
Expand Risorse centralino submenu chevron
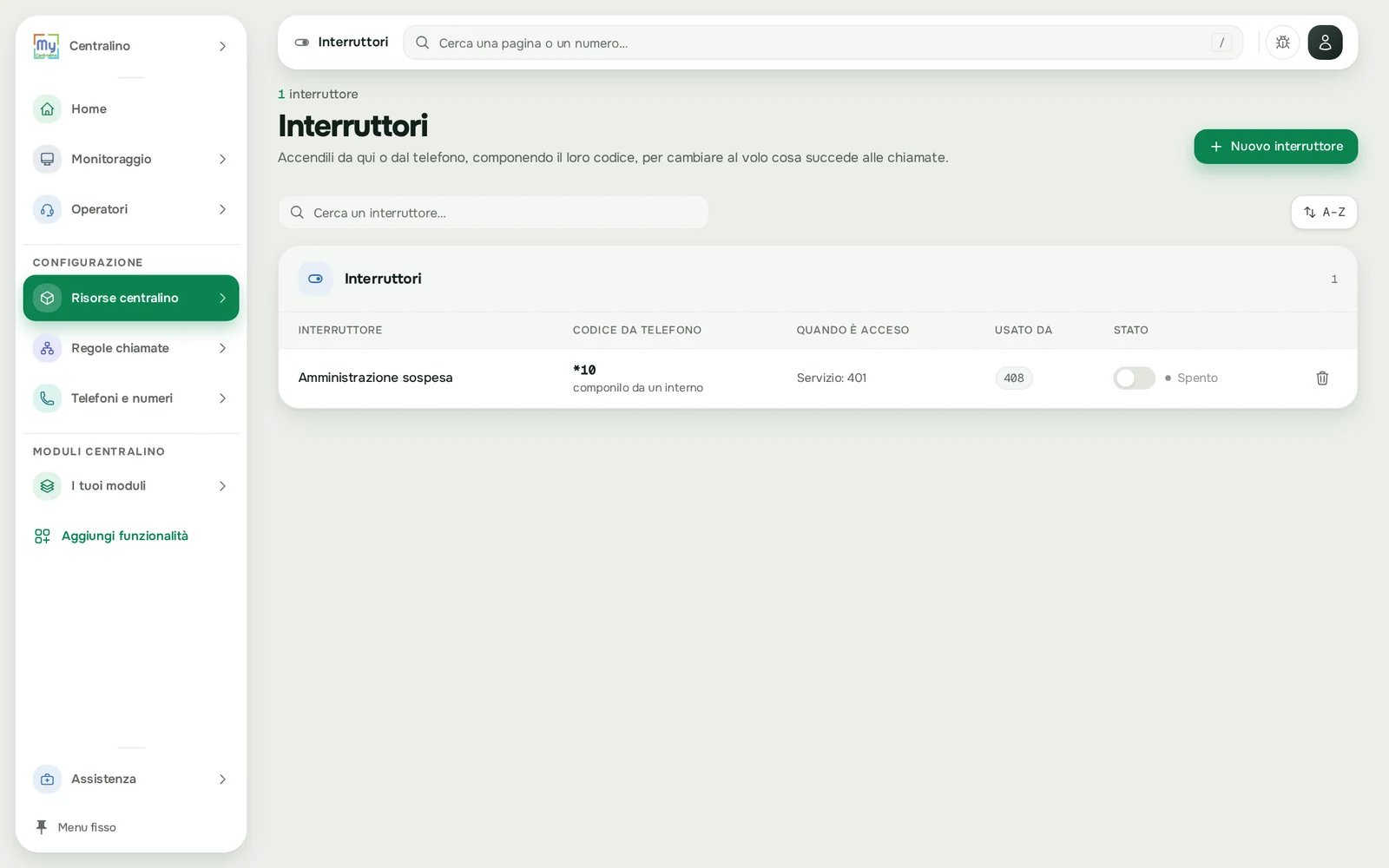(x=222, y=298)
